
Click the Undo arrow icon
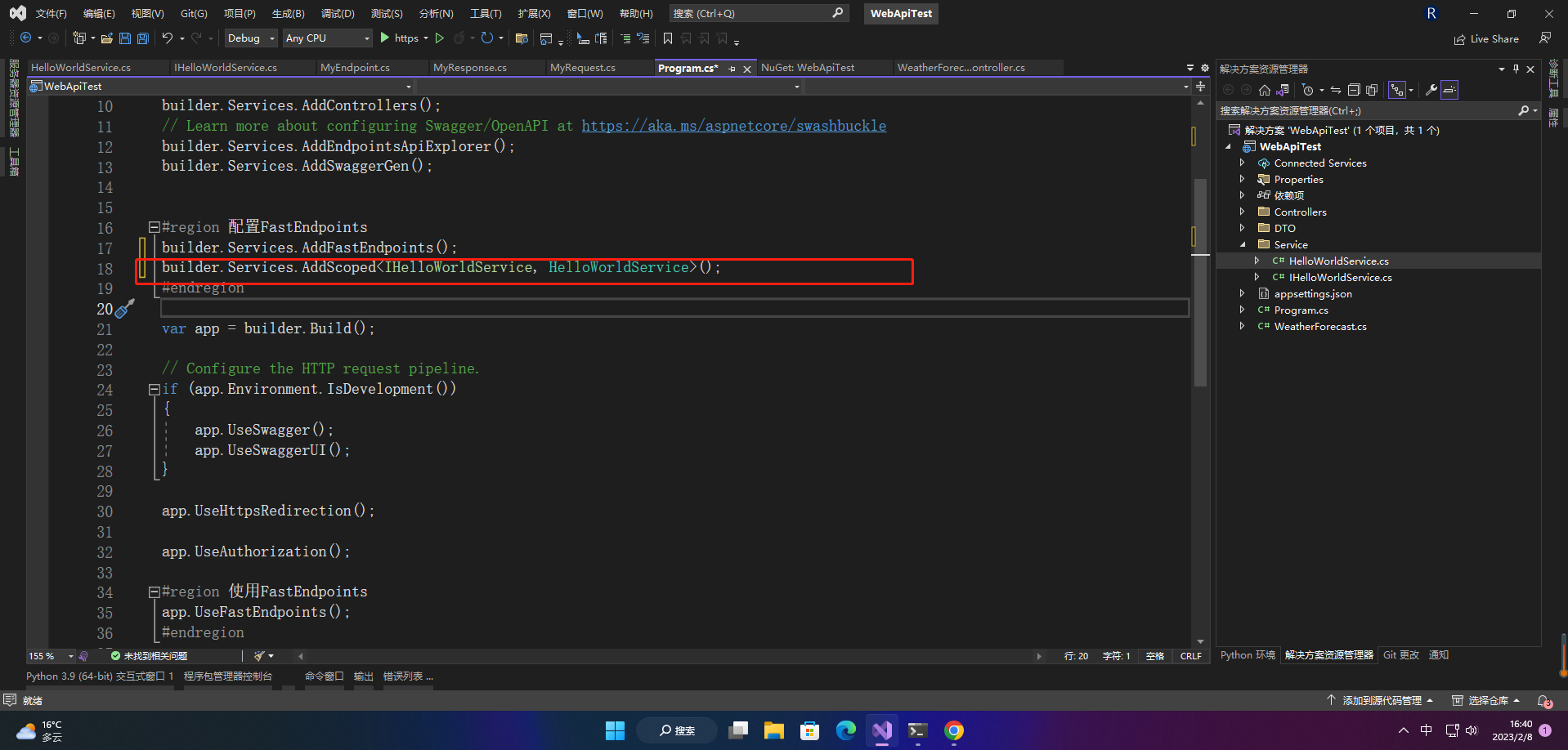pos(168,38)
